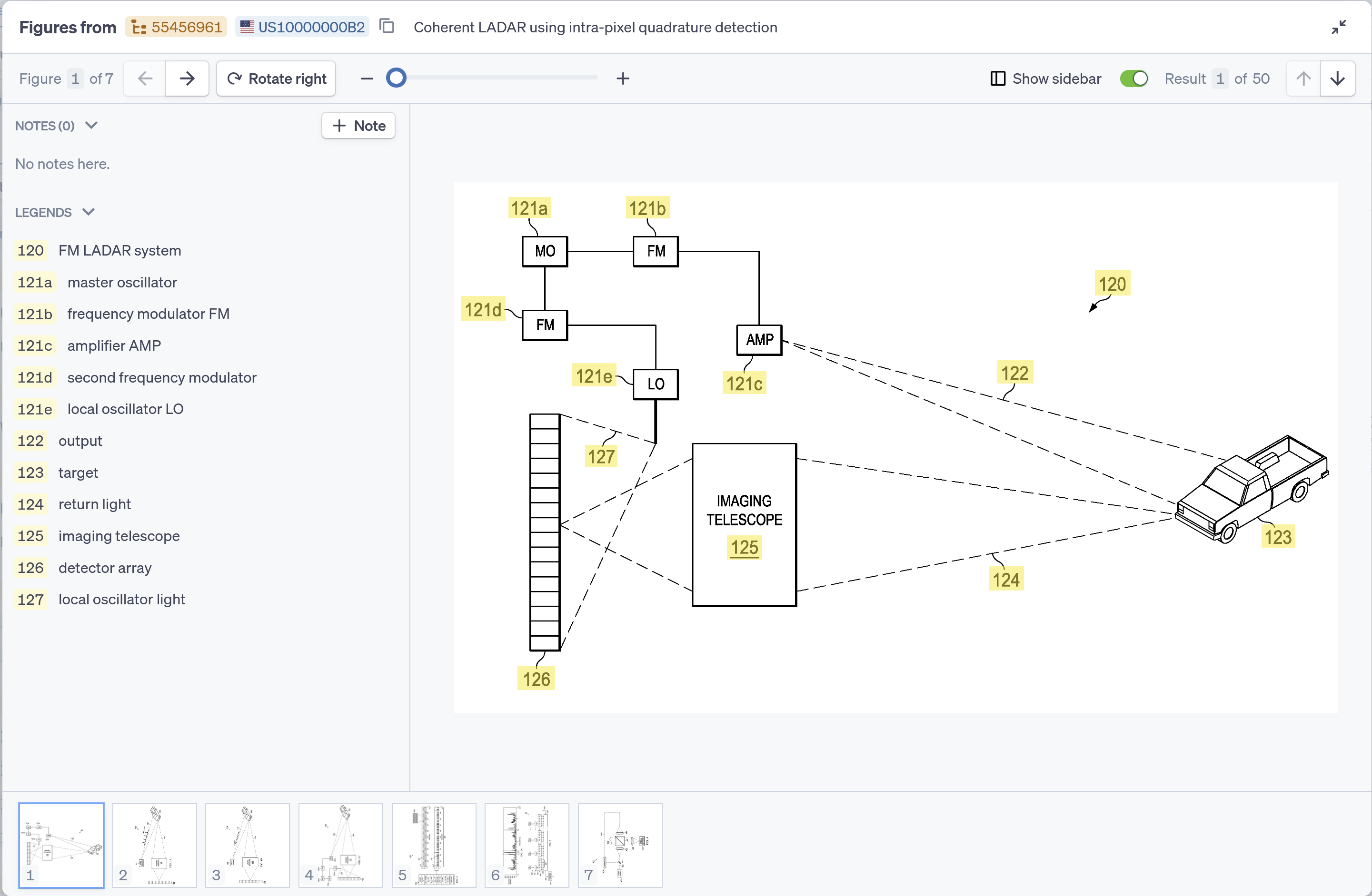The image size is (1372, 896).
Task: Click the zoom slider handle
Action: [396, 78]
